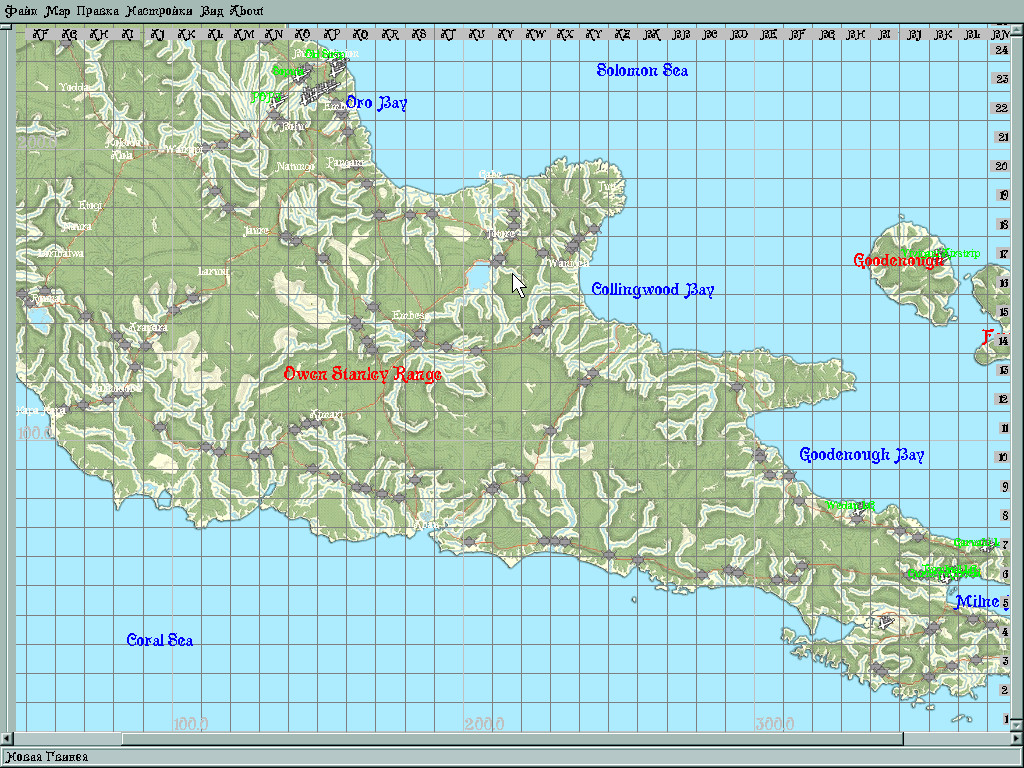
Task: Click the 200.0 coordinate label on the left
Action: coord(37,142)
